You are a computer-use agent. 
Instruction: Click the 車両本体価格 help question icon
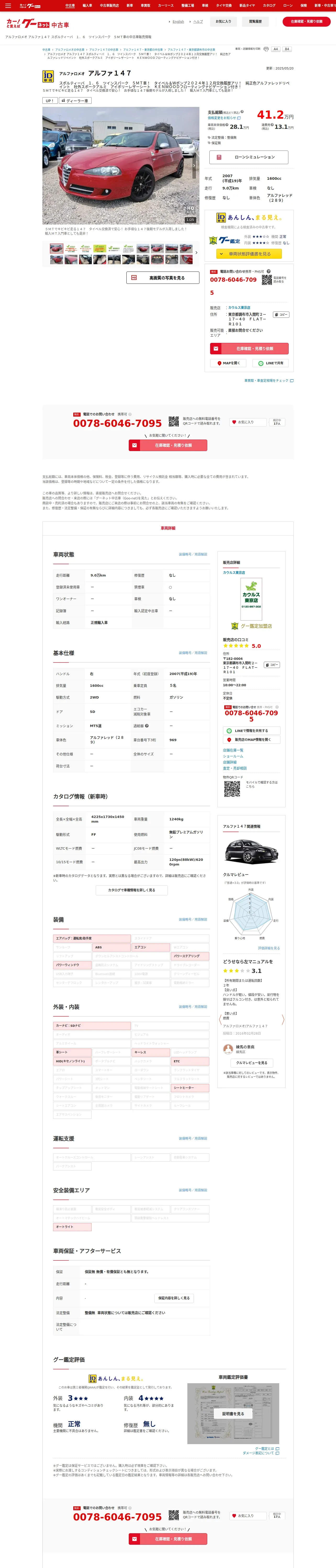pos(227,124)
